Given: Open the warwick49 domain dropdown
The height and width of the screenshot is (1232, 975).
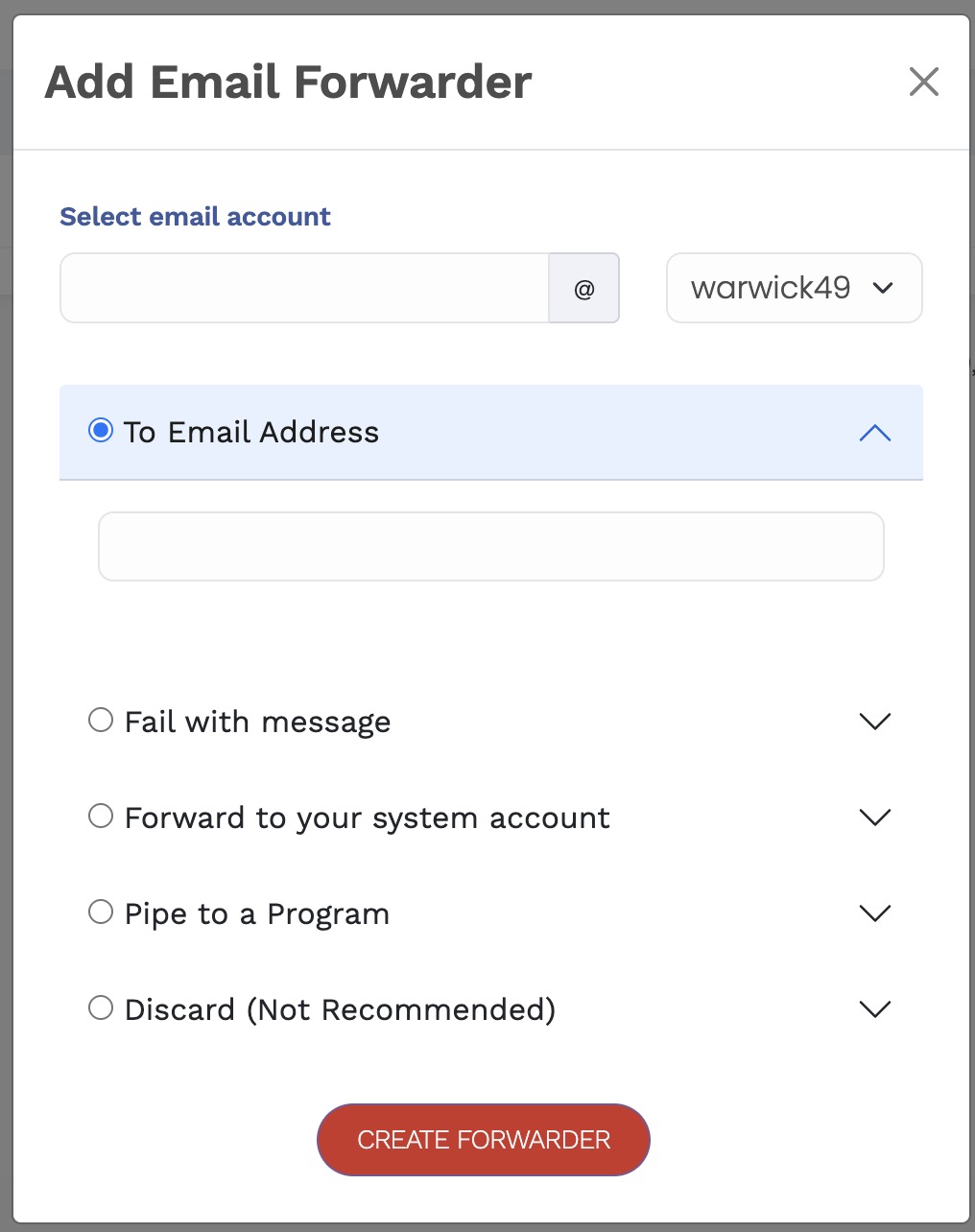Looking at the screenshot, I should coord(794,288).
